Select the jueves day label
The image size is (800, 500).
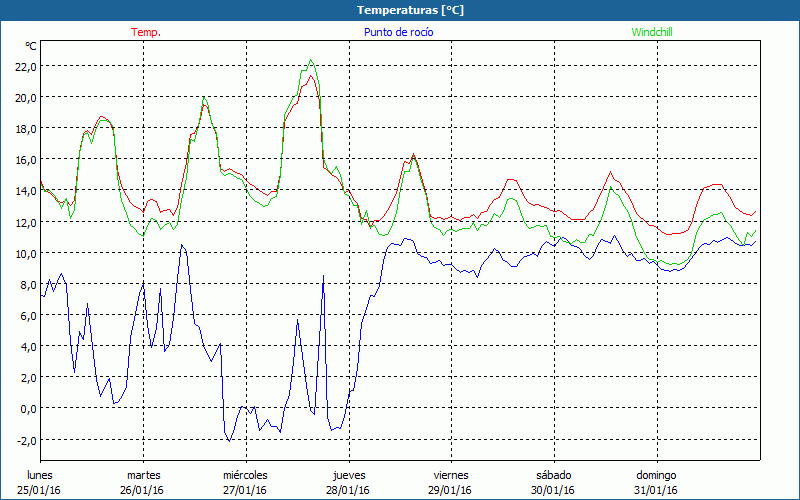coord(349,475)
